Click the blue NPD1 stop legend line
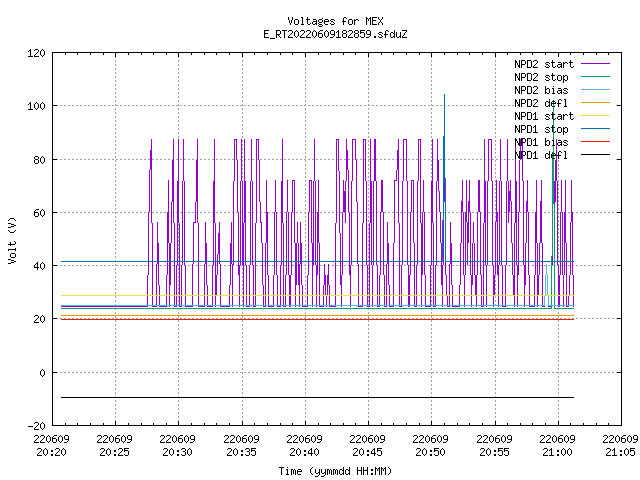The width and height of the screenshot is (640, 480). point(595,129)
